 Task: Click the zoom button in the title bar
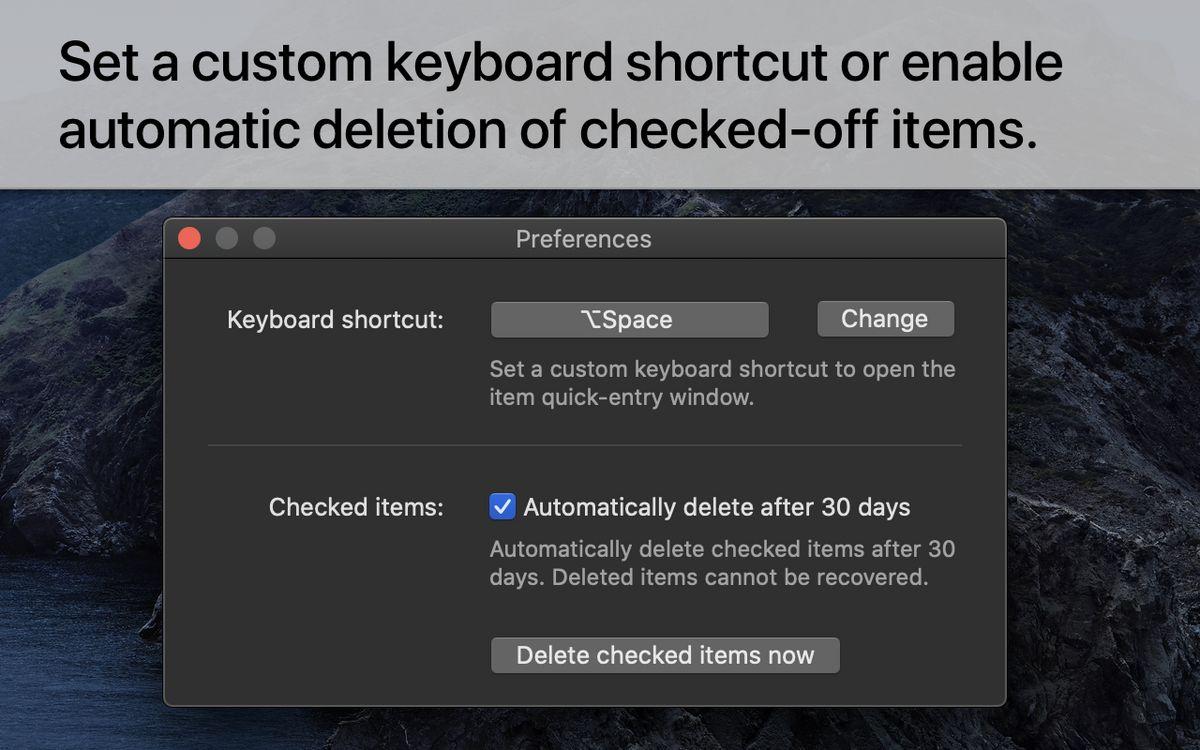[x=264, y=239]
